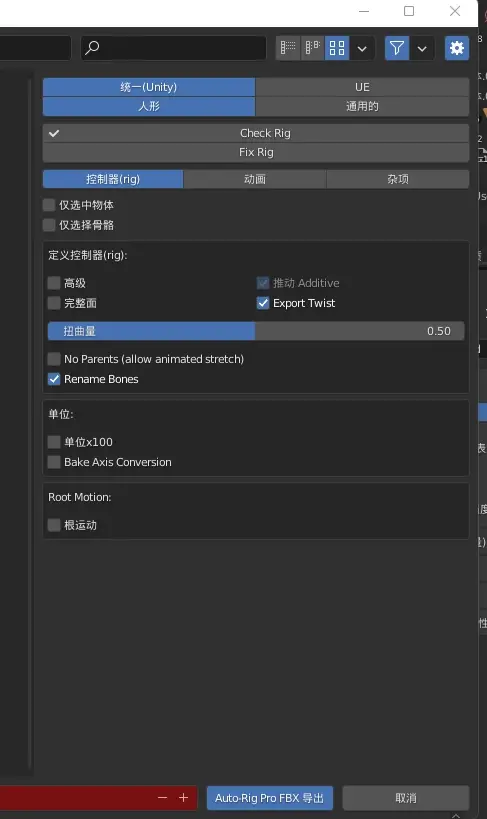The height and width of the screenshot is (819, 487).
Task: Click the magnifier search icon
Action: coord(92,48)
